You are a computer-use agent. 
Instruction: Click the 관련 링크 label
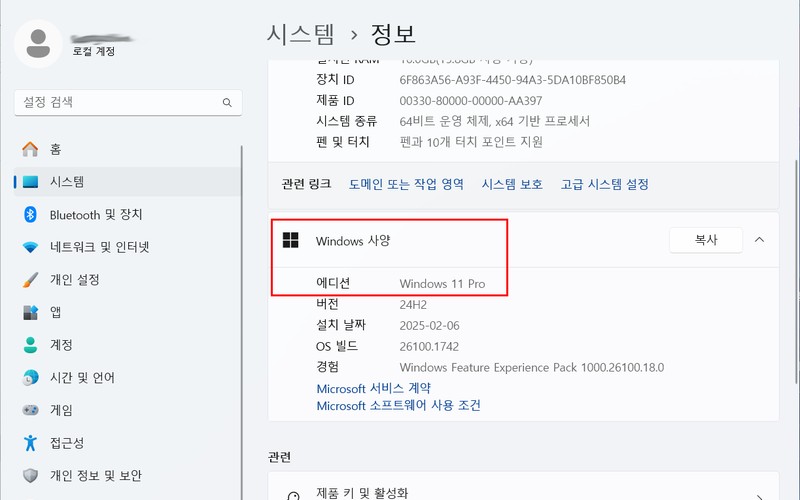[x=306, y=184]
